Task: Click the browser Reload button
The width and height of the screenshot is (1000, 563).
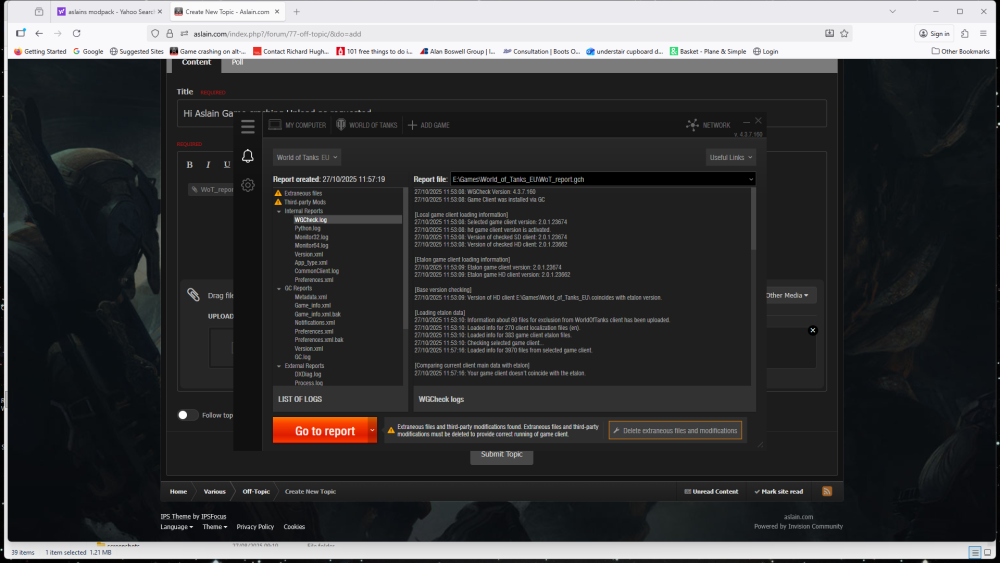Action: (x=77, y=33)
